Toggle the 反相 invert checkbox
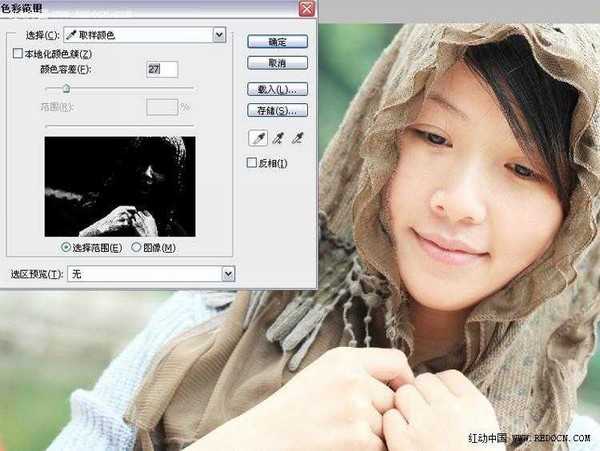Screen dimensions: 600x451 [252, 163]
